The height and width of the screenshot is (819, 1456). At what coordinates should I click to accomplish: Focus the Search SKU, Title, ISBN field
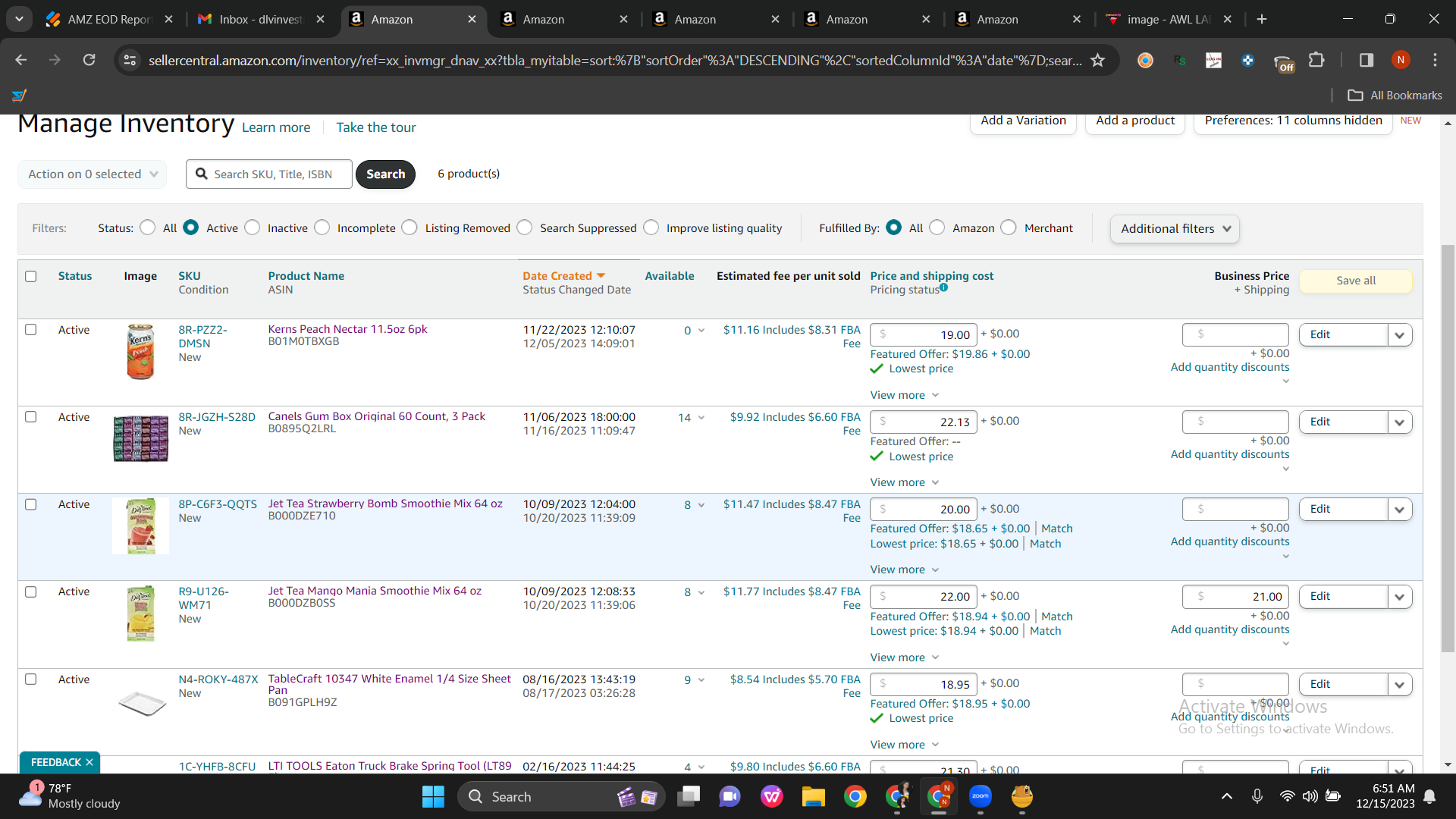(x=269, y=174)
